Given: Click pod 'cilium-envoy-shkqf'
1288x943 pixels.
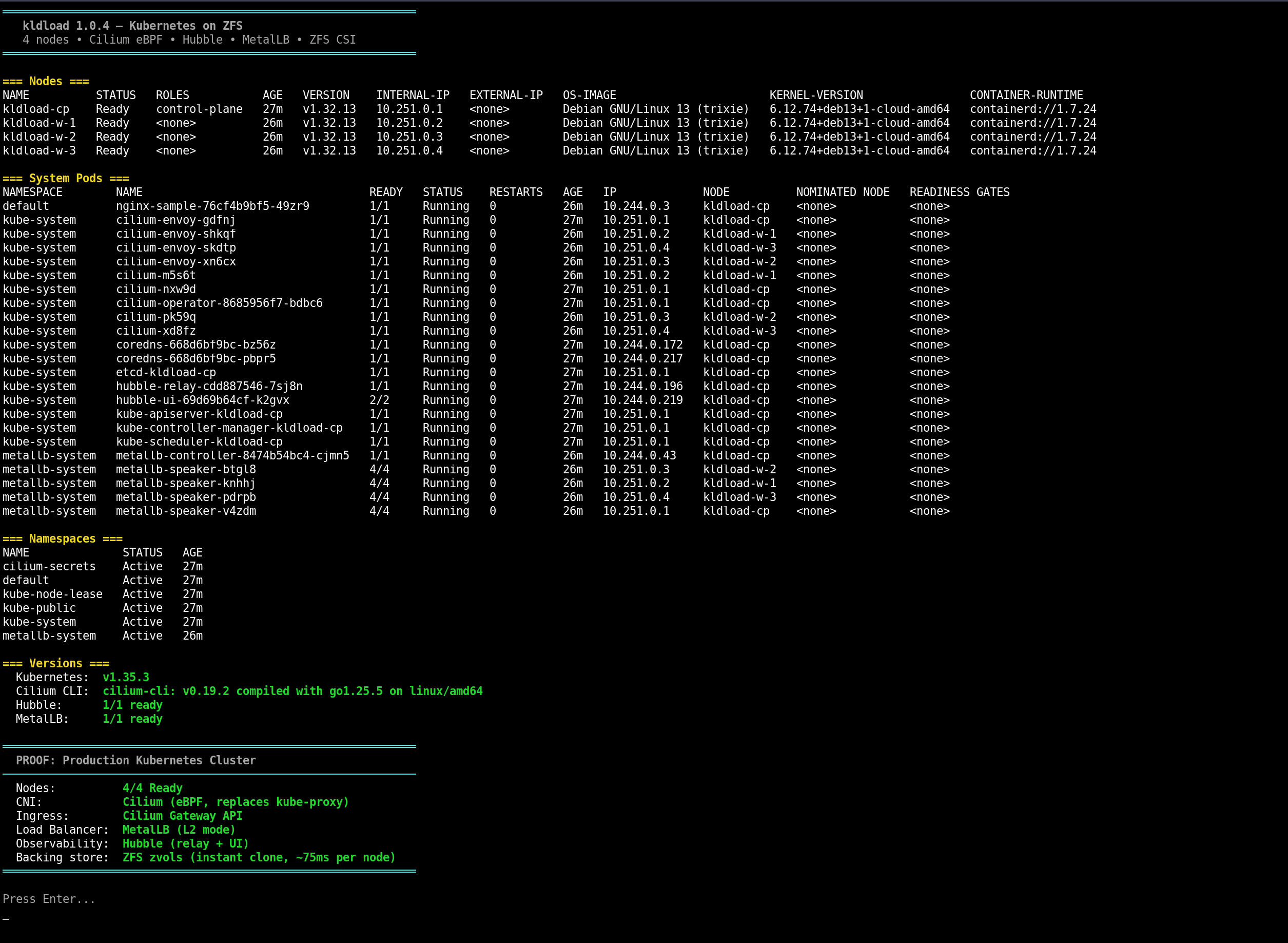Looking at the screenshot, I should 176,234.
